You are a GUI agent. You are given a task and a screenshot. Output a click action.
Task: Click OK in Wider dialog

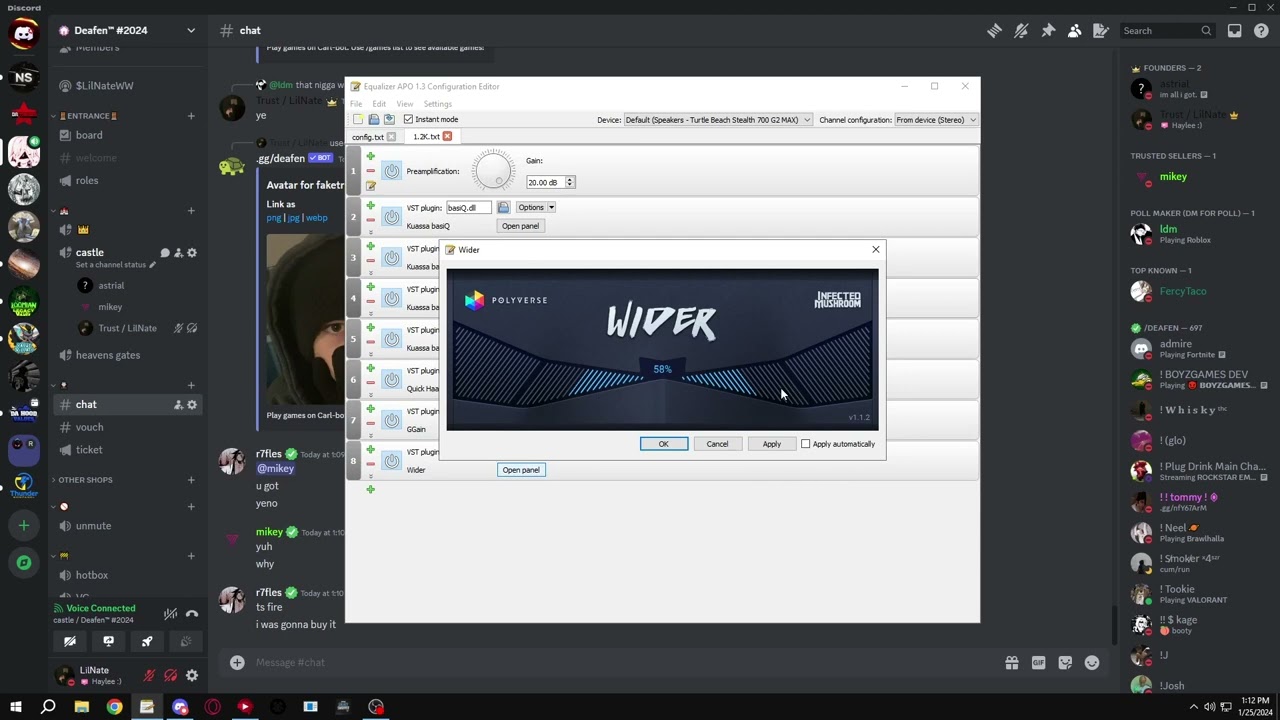click(x=664, y=444)
